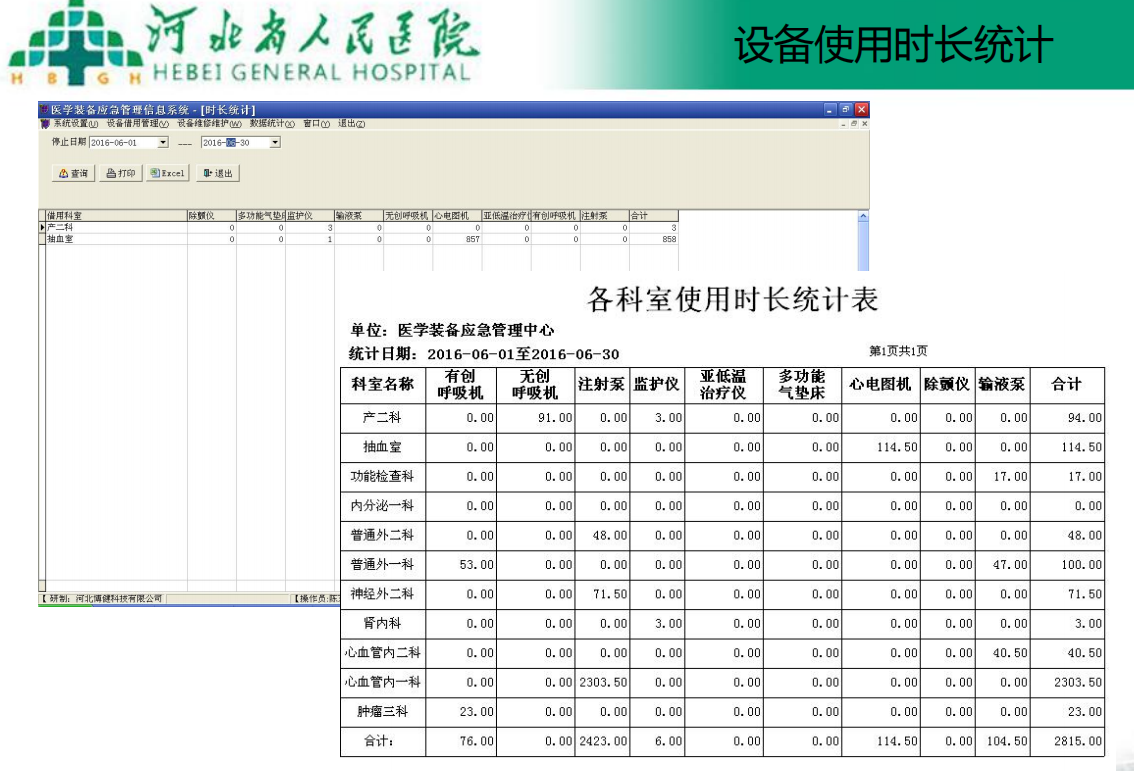The width and height of the screenshot is (1134, 771).
Task: Restore the inner child window
Action: [x=855, y=124]
